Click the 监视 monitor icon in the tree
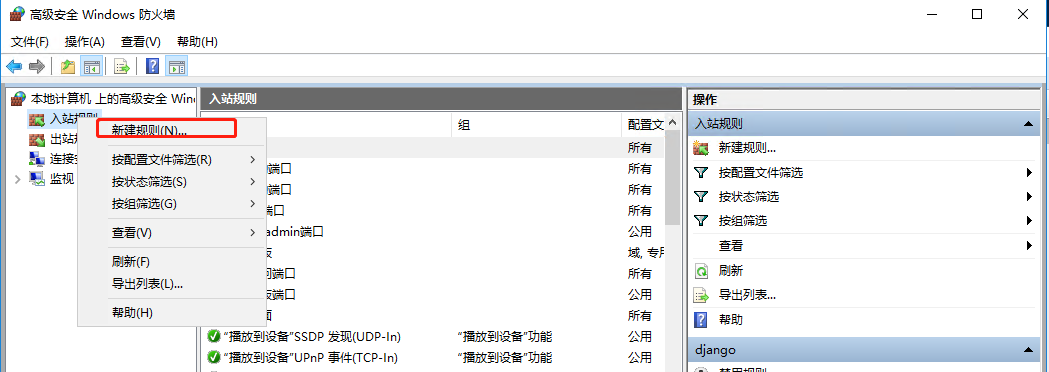 [37, 179]
